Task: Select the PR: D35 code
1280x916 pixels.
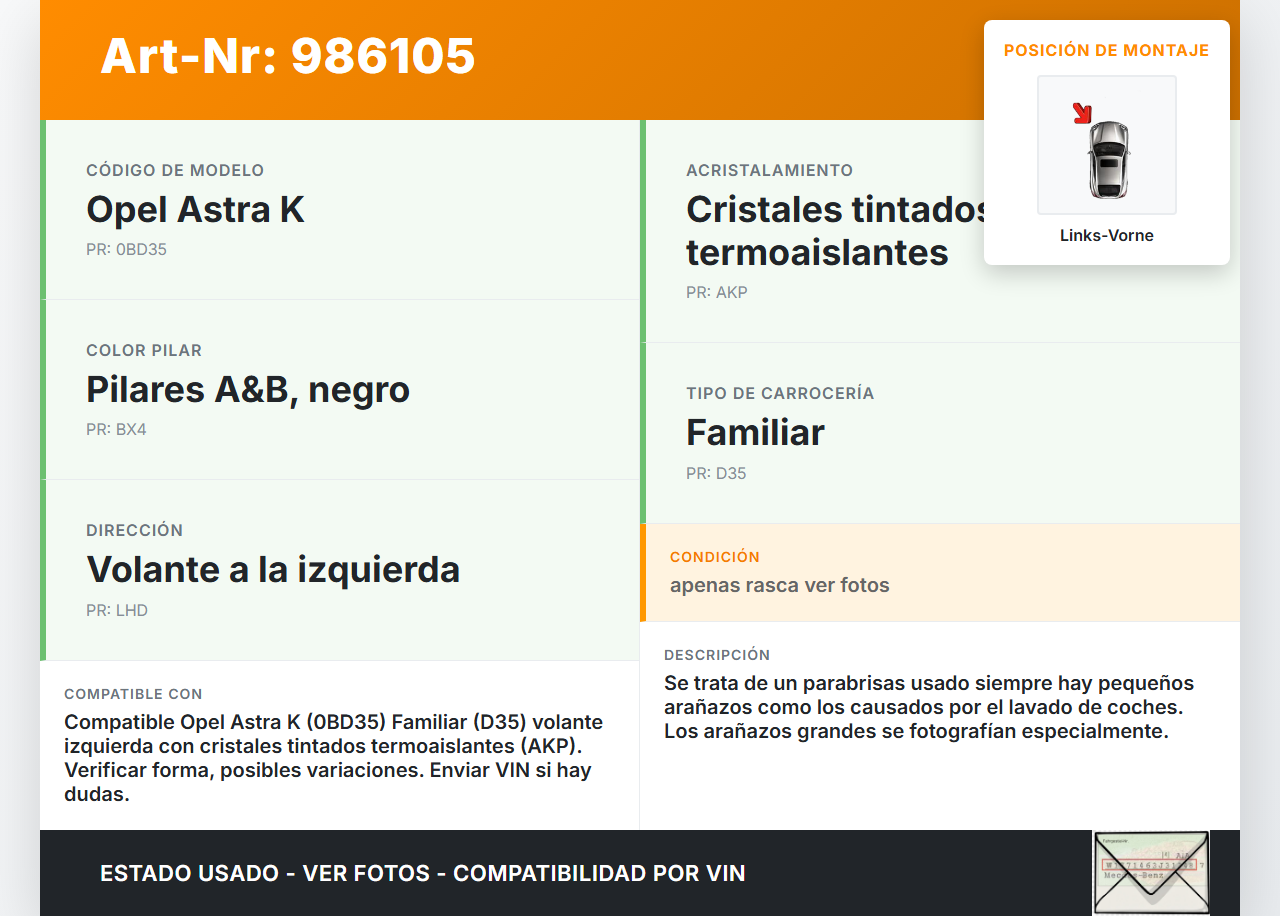Action: [716, 474]
